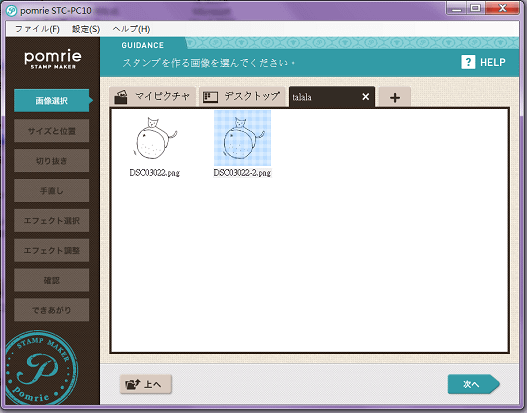Go to the エフェクト選択 step

(x=51, y=220)
